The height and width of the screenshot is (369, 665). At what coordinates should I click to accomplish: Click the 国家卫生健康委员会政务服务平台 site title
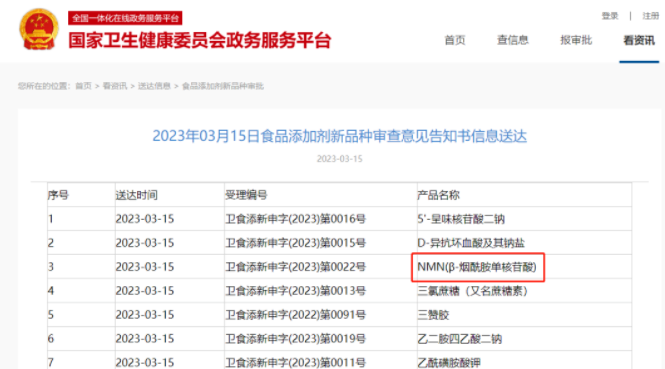click(x=200, y=41)
